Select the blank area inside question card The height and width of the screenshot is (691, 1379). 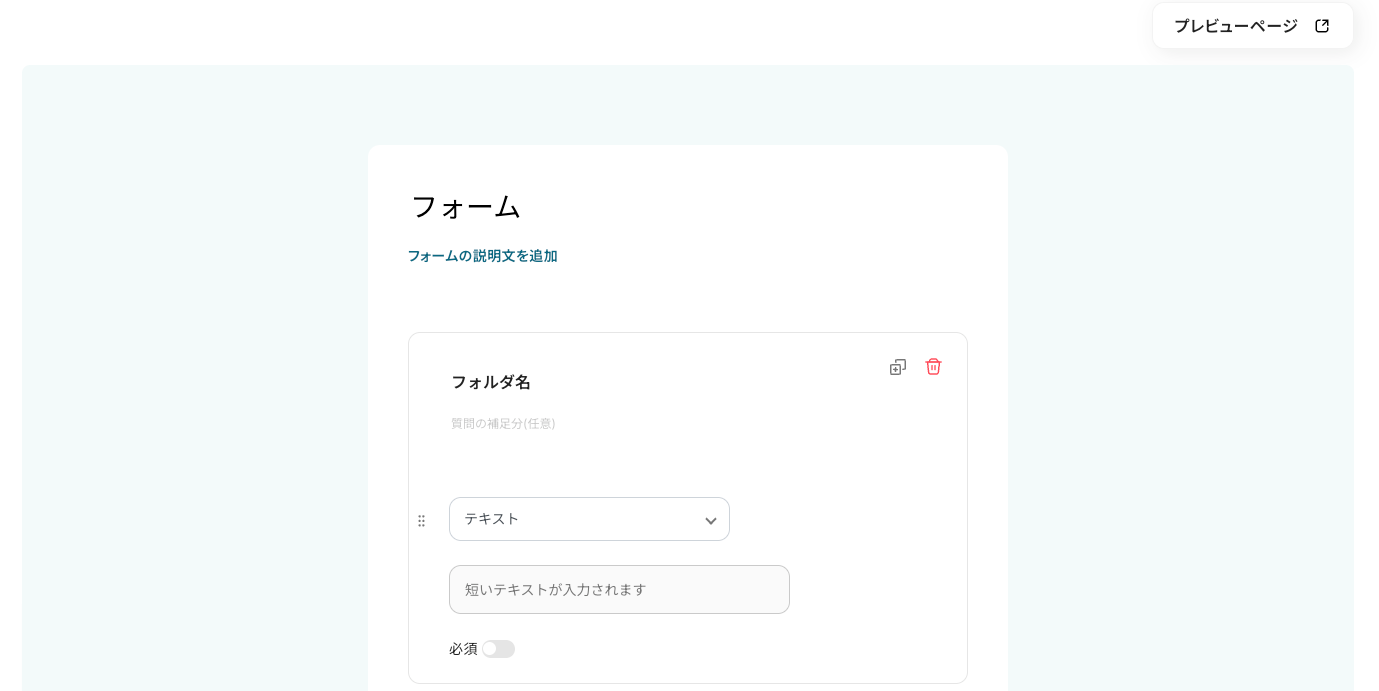pyautogui.click(x=850, y=460)
